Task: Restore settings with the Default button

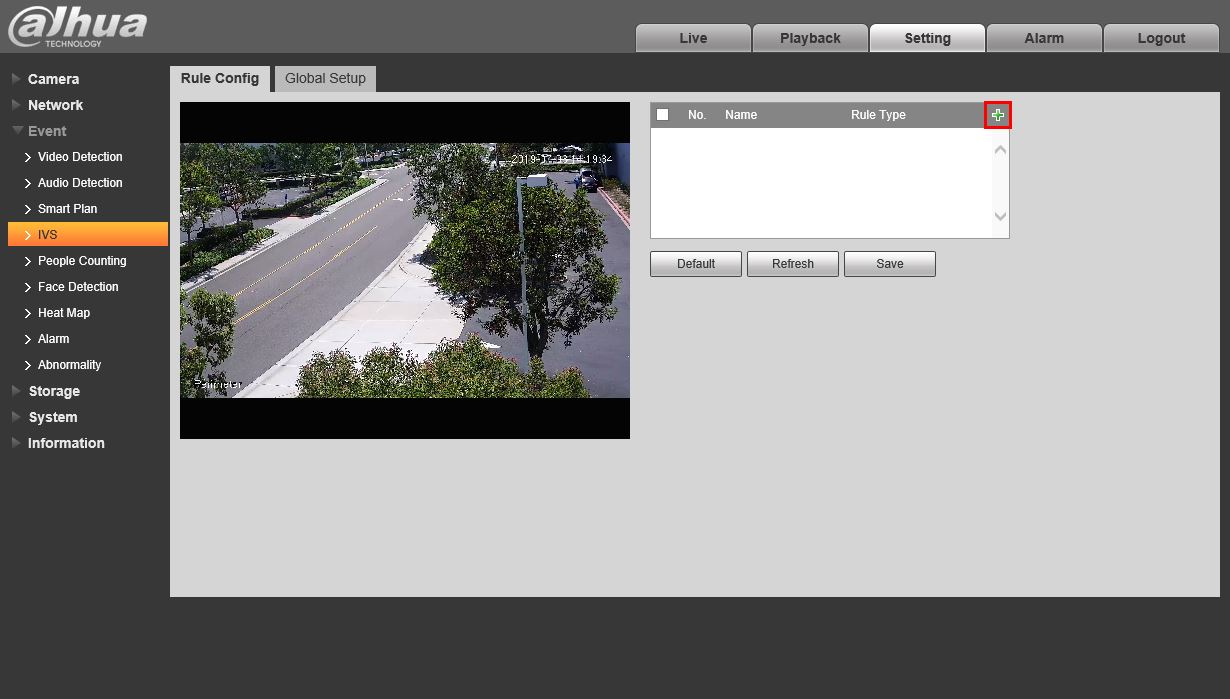Action: click(x=696, y=264)
